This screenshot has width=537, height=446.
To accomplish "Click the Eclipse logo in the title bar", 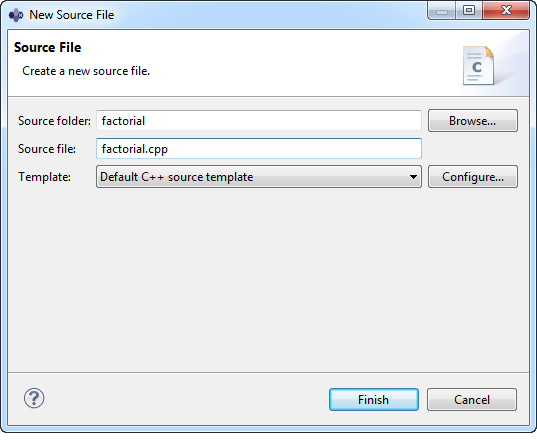I will 16,15.
